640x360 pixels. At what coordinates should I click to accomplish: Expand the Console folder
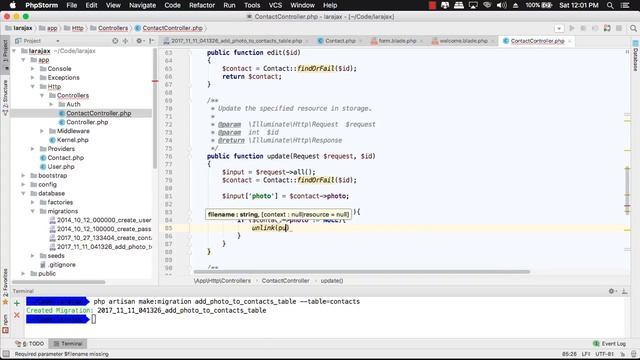(x=33, y=69)
